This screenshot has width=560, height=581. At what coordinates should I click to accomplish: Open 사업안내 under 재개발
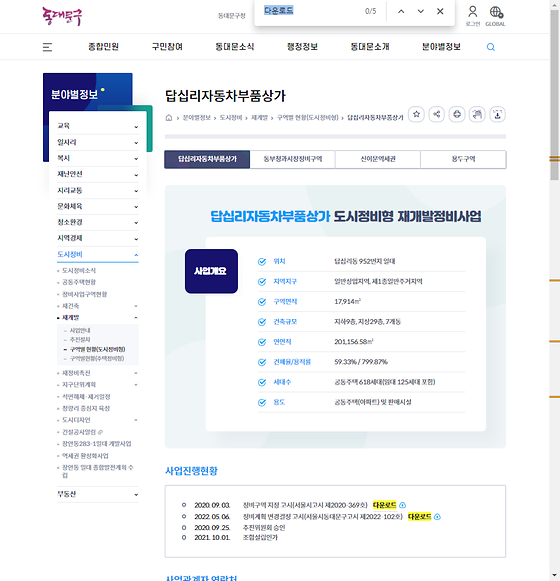pyautogui.click(x=80, y=330)
